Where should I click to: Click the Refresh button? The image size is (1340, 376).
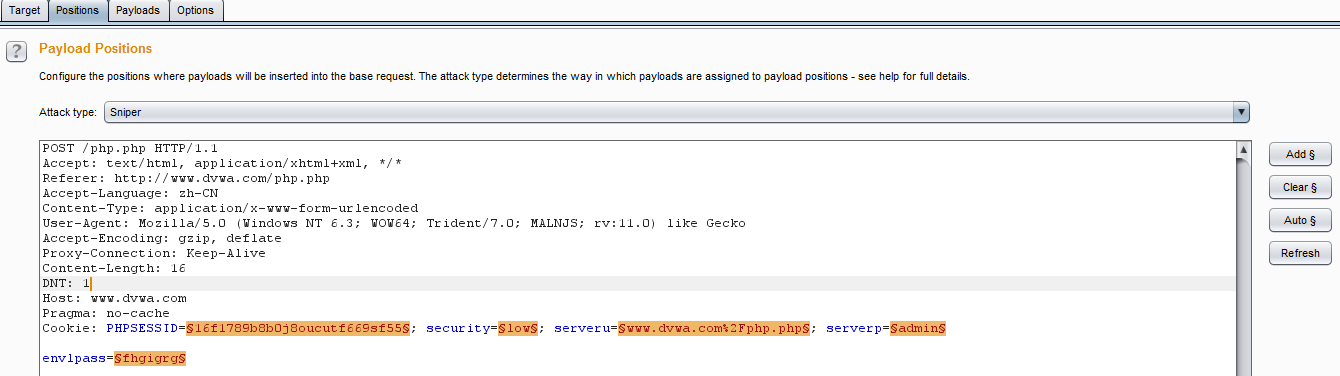(1300, 253)
